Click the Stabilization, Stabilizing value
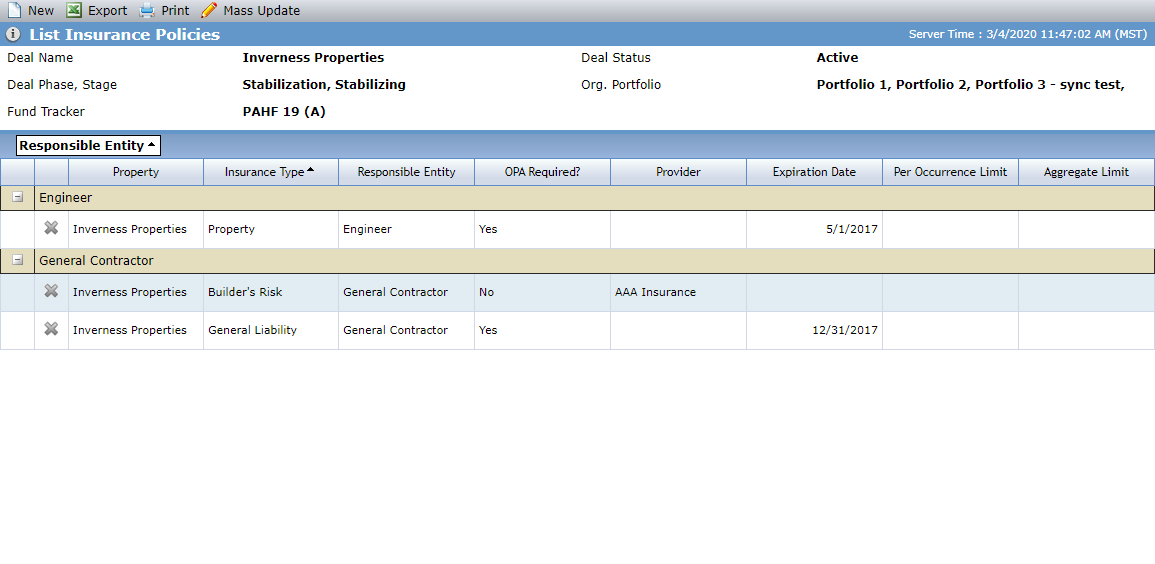The image size is (1155, 564). click(324, 85)
